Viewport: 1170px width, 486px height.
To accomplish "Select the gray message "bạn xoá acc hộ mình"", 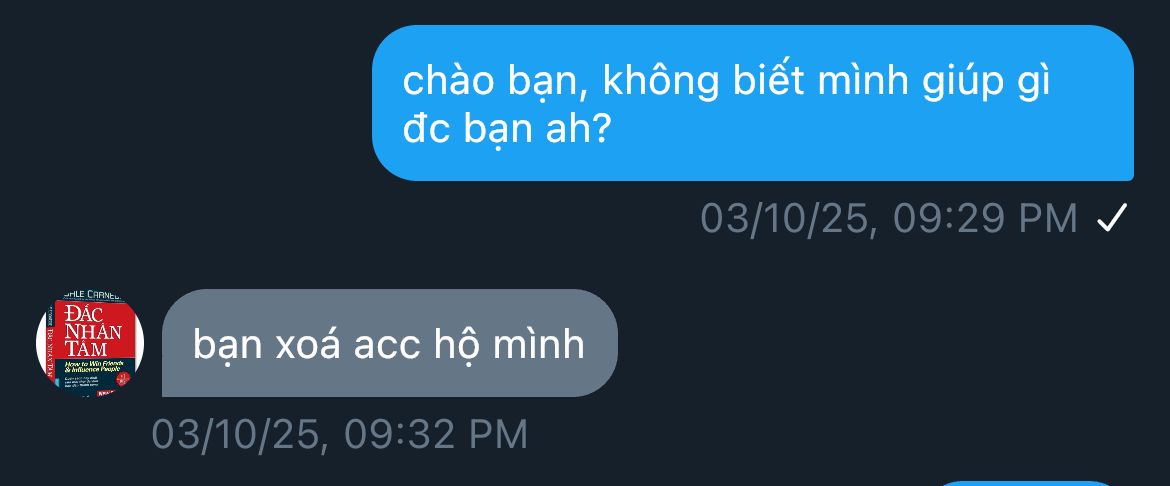I will (x=390, y=343).
